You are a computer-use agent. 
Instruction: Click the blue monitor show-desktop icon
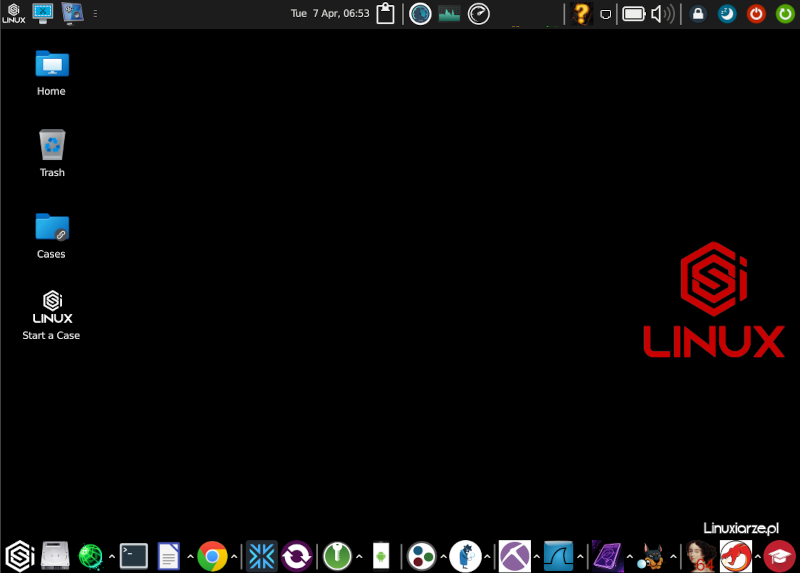click(x=43, y=13)
